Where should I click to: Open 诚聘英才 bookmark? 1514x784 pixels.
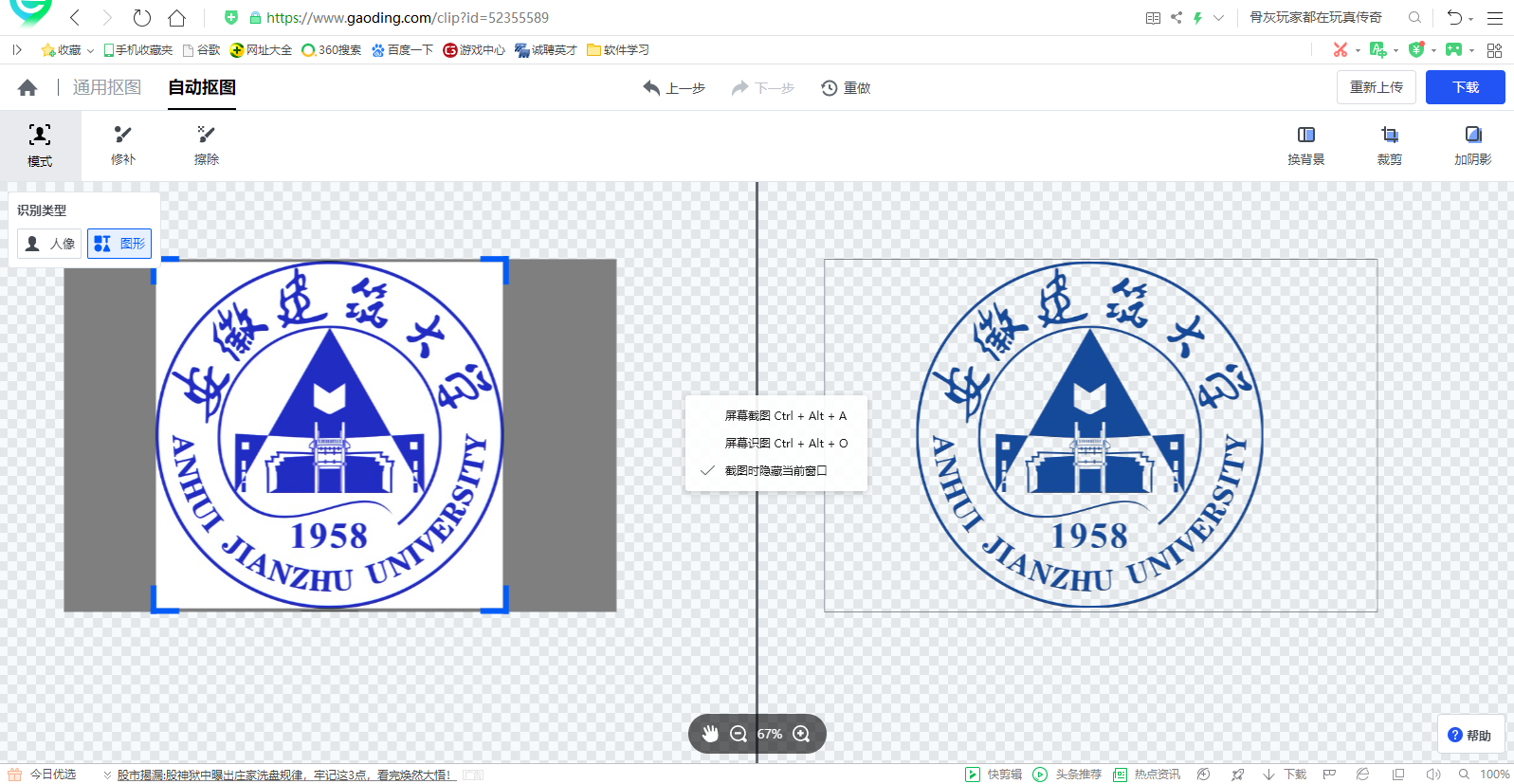[546, 50]
